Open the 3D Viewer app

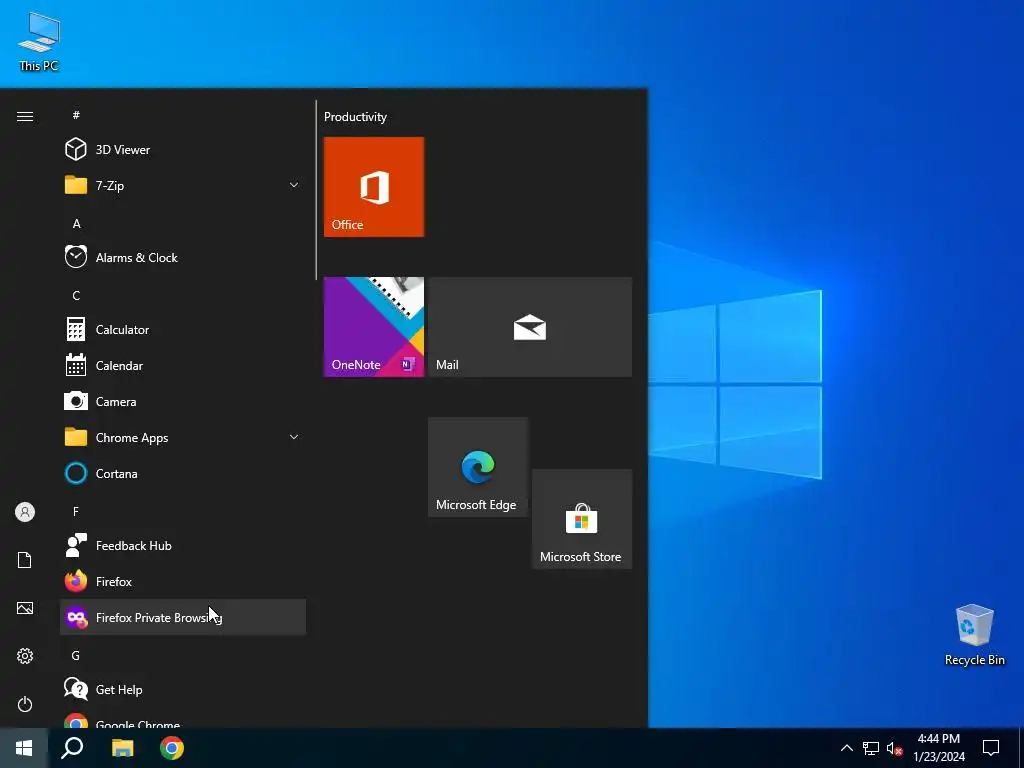pos(183,150)
